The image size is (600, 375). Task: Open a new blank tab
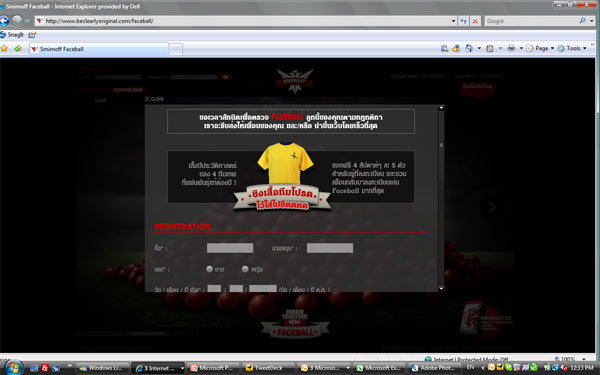click(x=176, y=49)
